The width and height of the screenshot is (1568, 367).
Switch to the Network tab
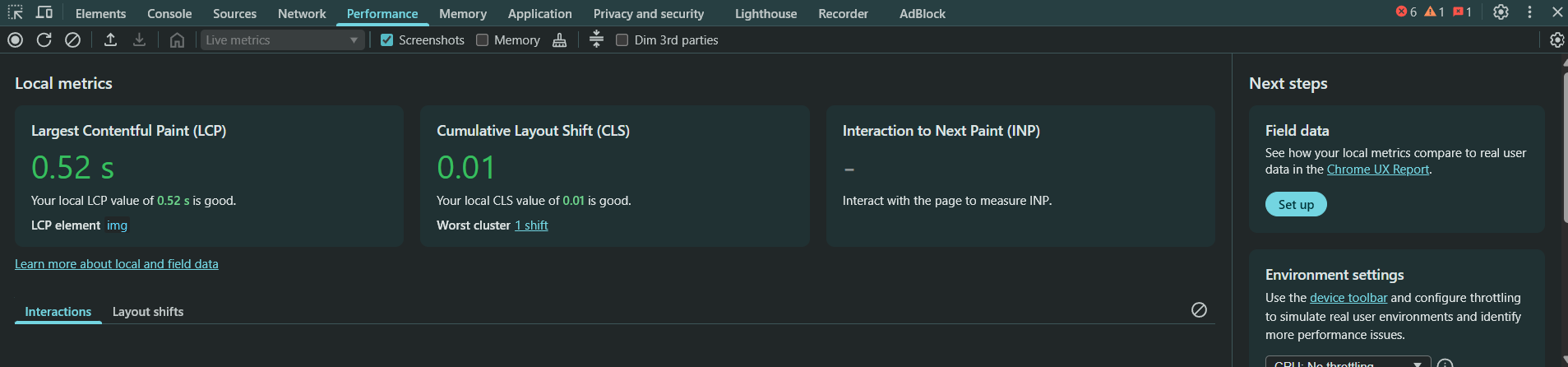click(x=302, y=13)
